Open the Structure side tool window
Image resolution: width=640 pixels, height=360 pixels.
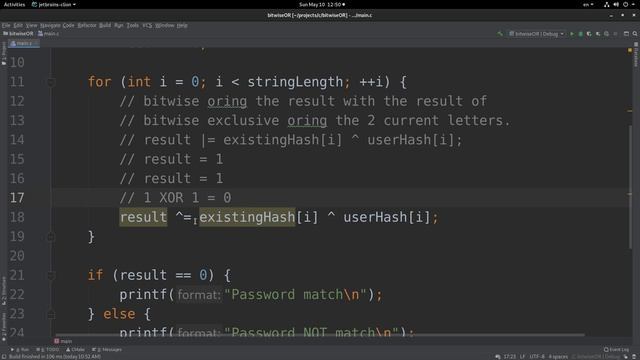pos(4,291)
